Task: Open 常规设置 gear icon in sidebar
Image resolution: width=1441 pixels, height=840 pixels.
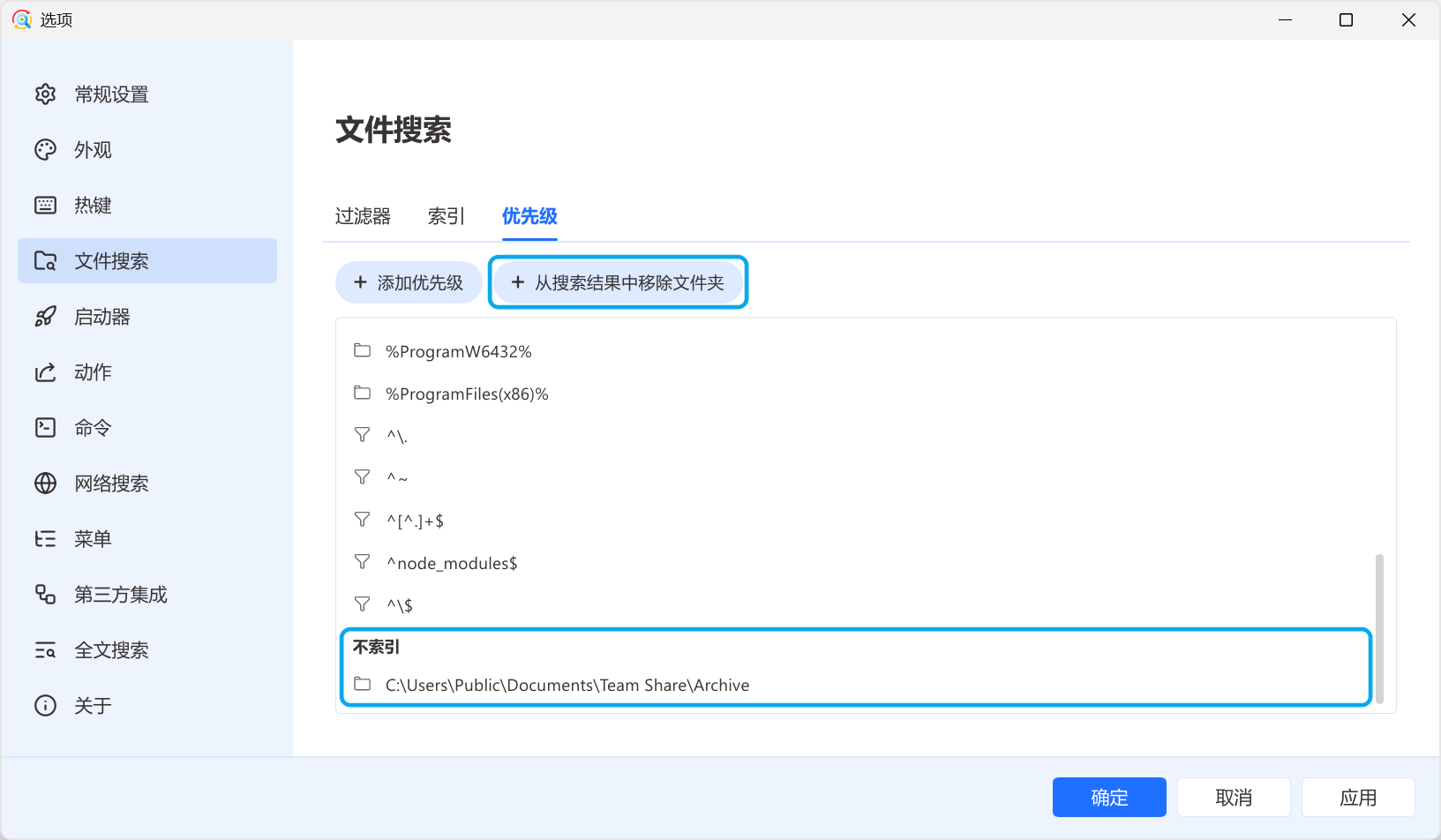Action: click(x=45, y=94)
